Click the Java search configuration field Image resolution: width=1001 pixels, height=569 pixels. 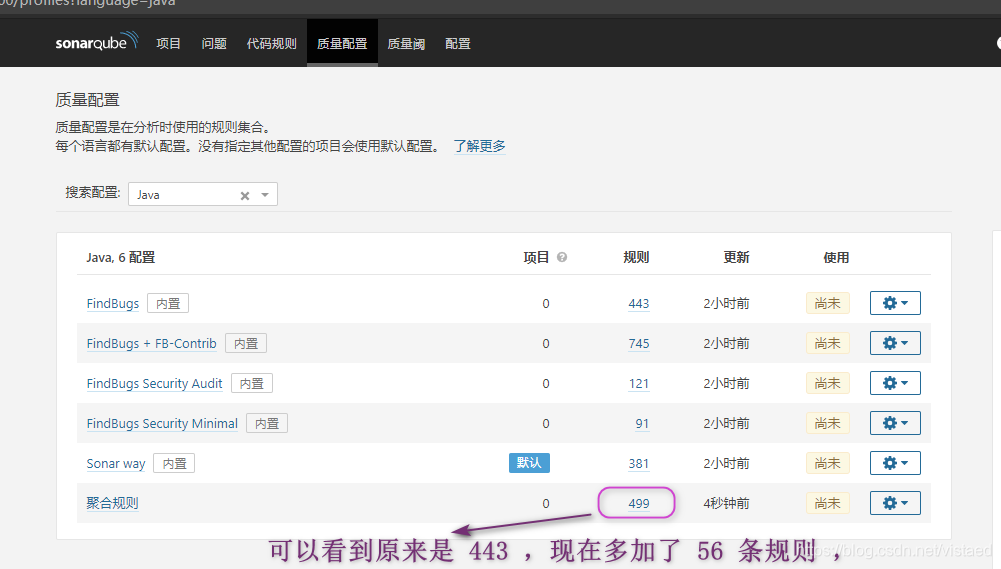coord(202,194)
